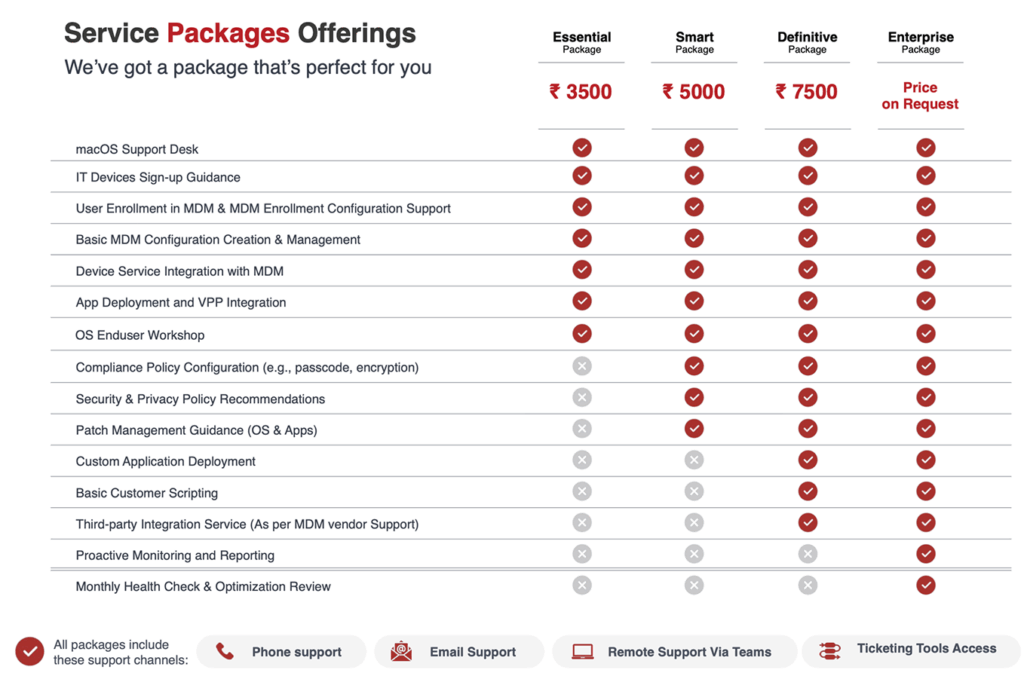Click Essential checkmark for macOS Support Desk
1024x679 pixels.
pos(582,148)
